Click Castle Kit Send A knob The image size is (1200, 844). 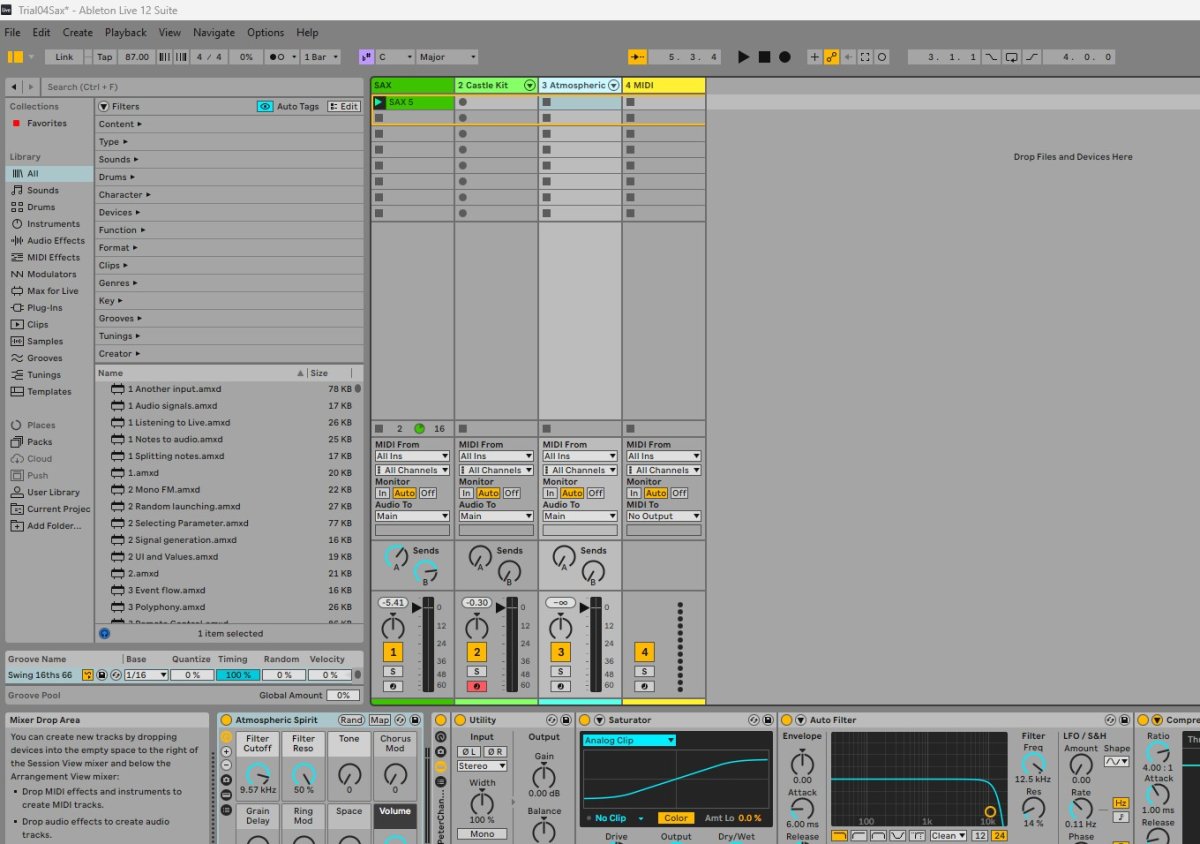(x=481, y=558)
